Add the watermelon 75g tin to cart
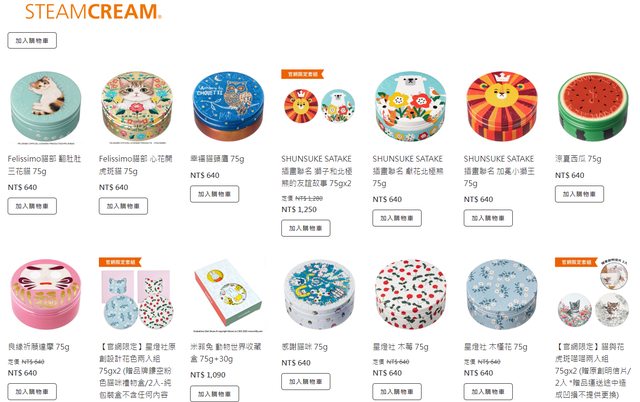The width and height of the screenshot is (640, 402). tap(579, 194)
